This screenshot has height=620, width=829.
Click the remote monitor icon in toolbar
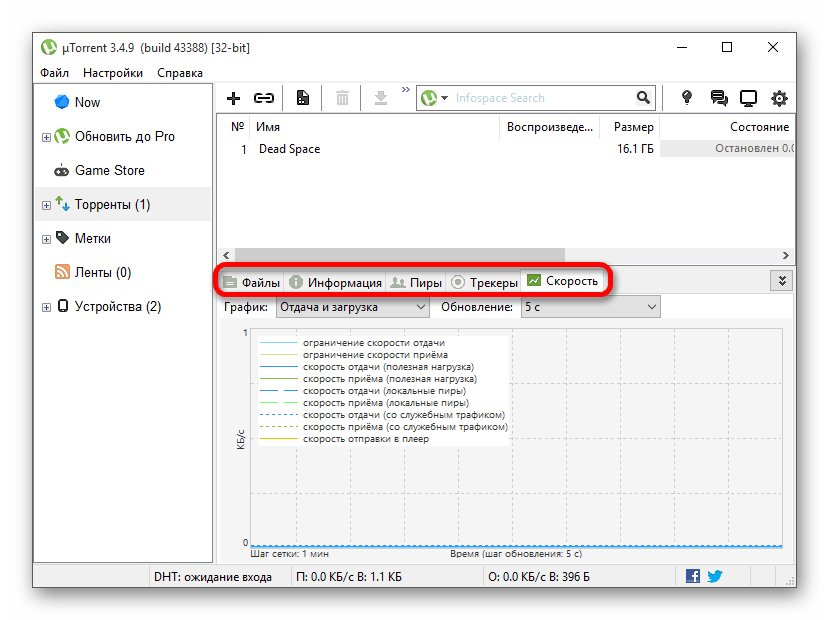coord(748,98)
